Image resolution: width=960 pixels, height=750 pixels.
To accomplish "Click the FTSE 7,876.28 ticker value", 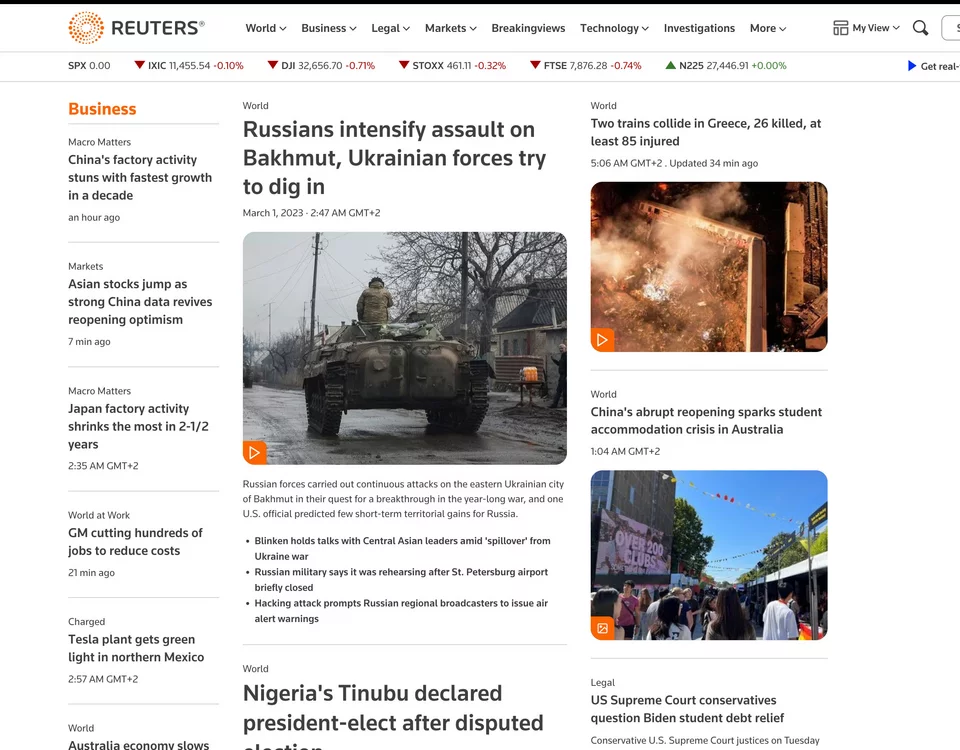I will tap(588, 66).
